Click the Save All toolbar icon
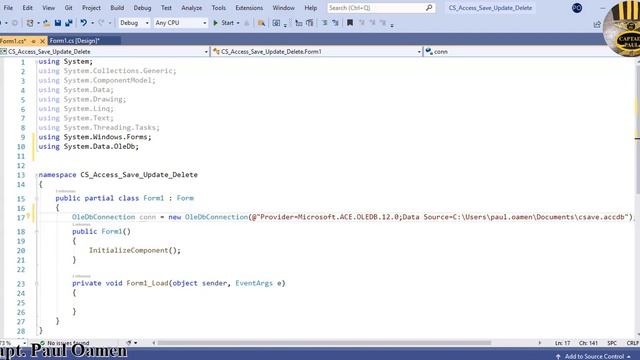640x360 pixels. 69,23
